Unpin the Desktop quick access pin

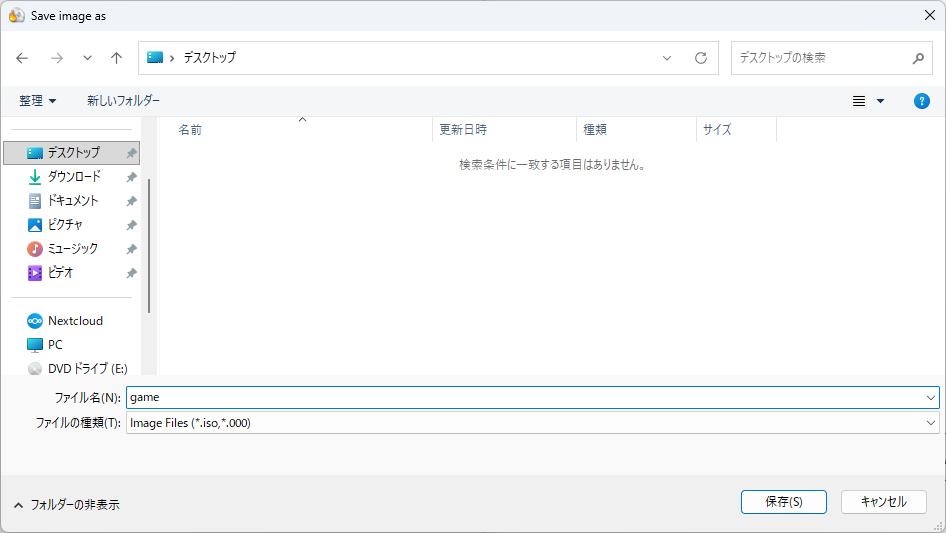(x=131, y=153)
